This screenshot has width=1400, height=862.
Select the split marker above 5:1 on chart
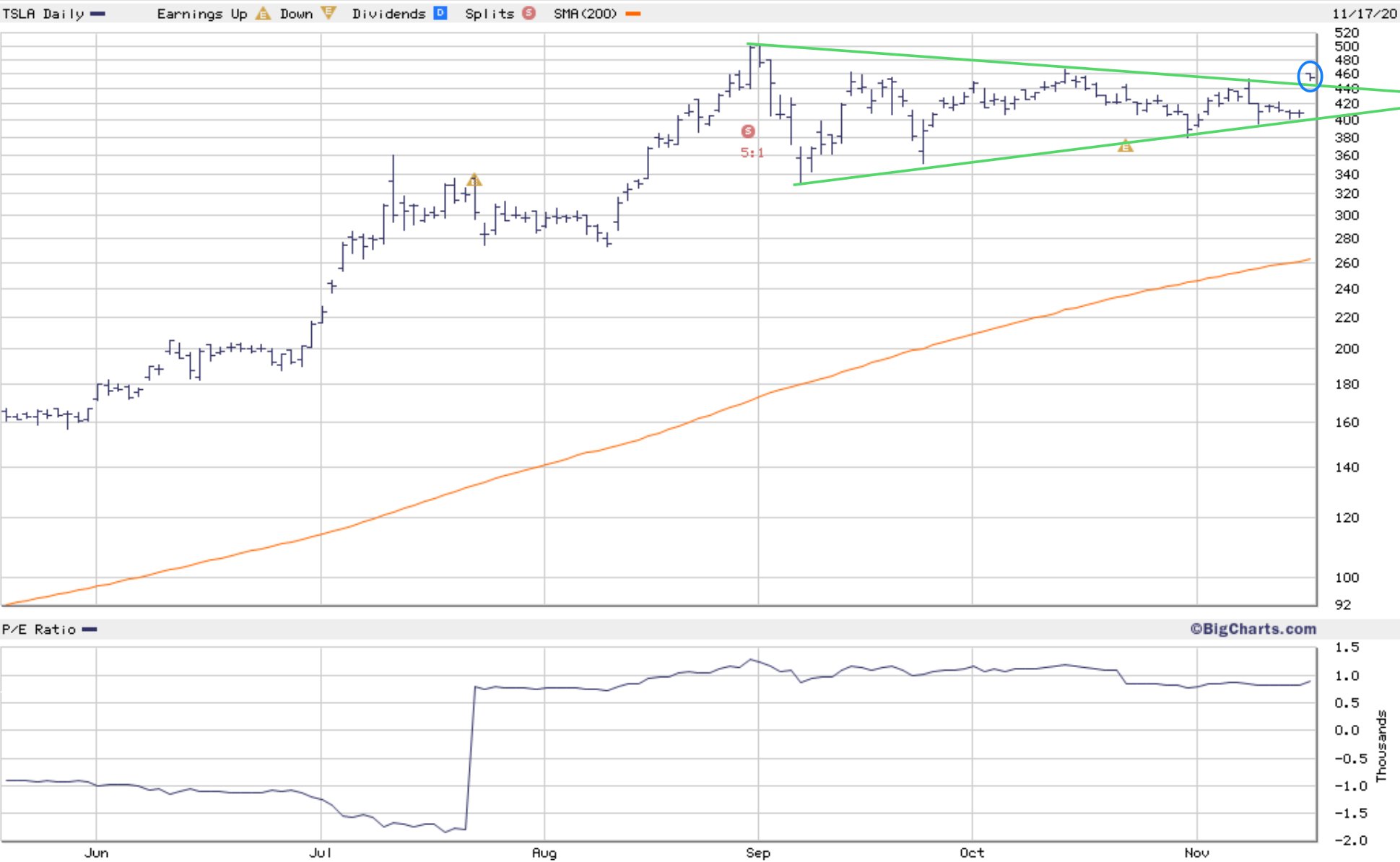[x=748, y=131]
